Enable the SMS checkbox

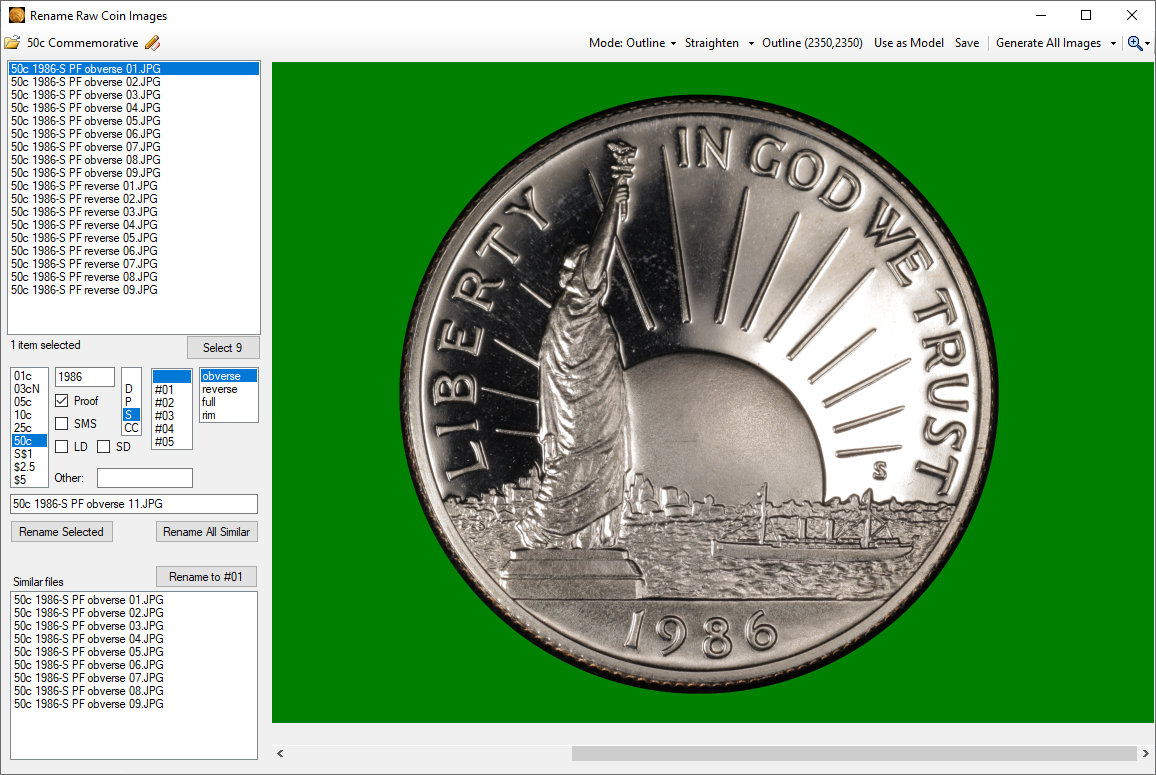point(62,424)
